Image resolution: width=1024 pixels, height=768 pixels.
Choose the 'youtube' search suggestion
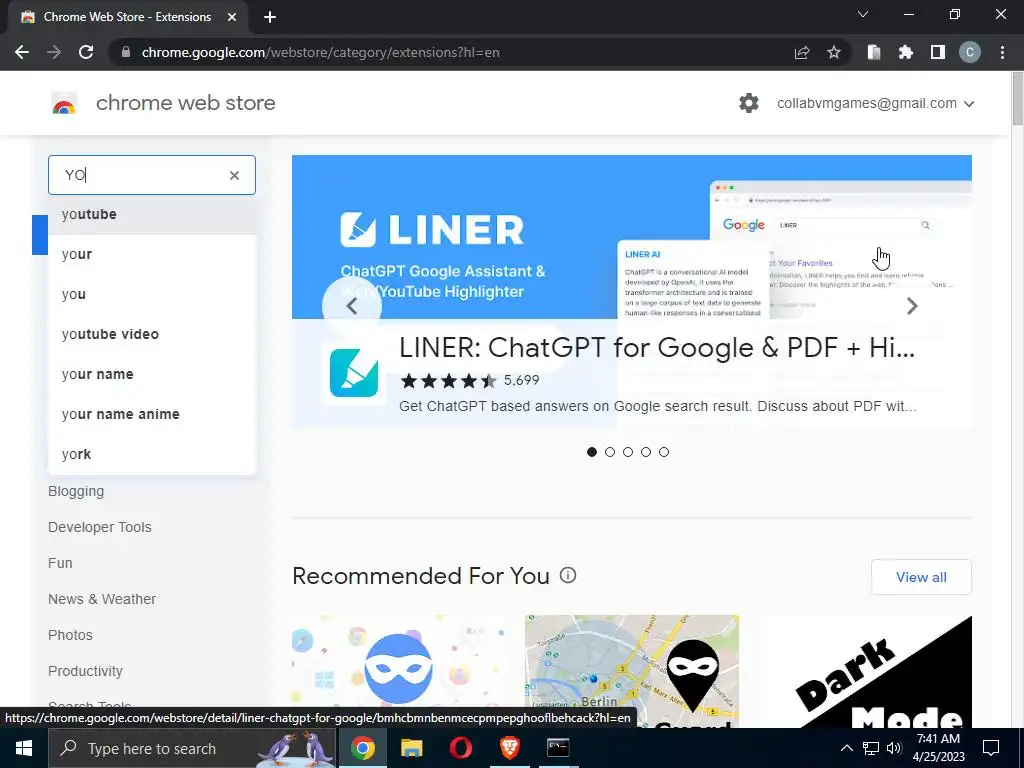point(152,214)
